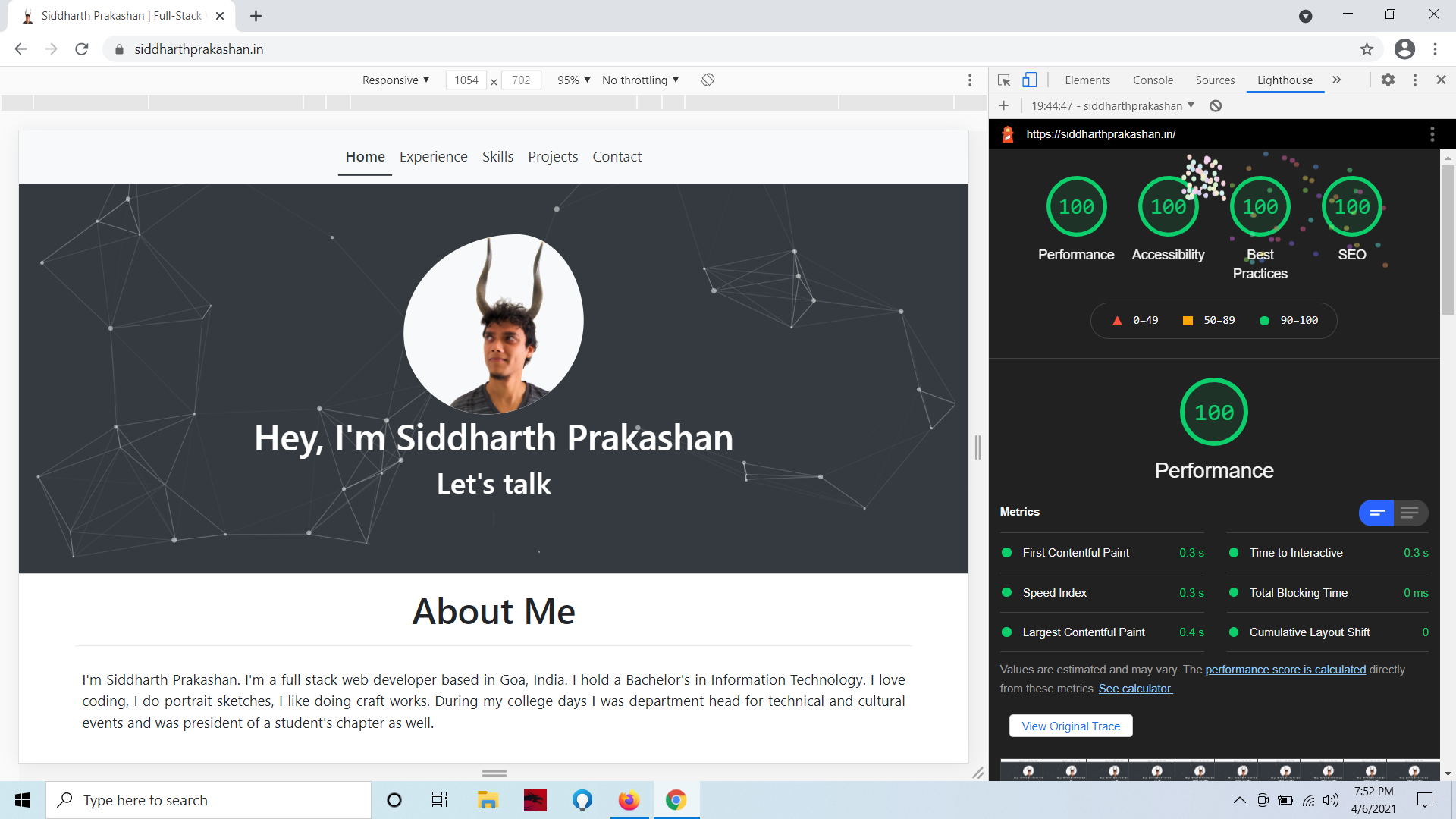This screenshot has width=1456, height=819.
Task: Open Customize and control DevTools menu
Action: 1414,80
